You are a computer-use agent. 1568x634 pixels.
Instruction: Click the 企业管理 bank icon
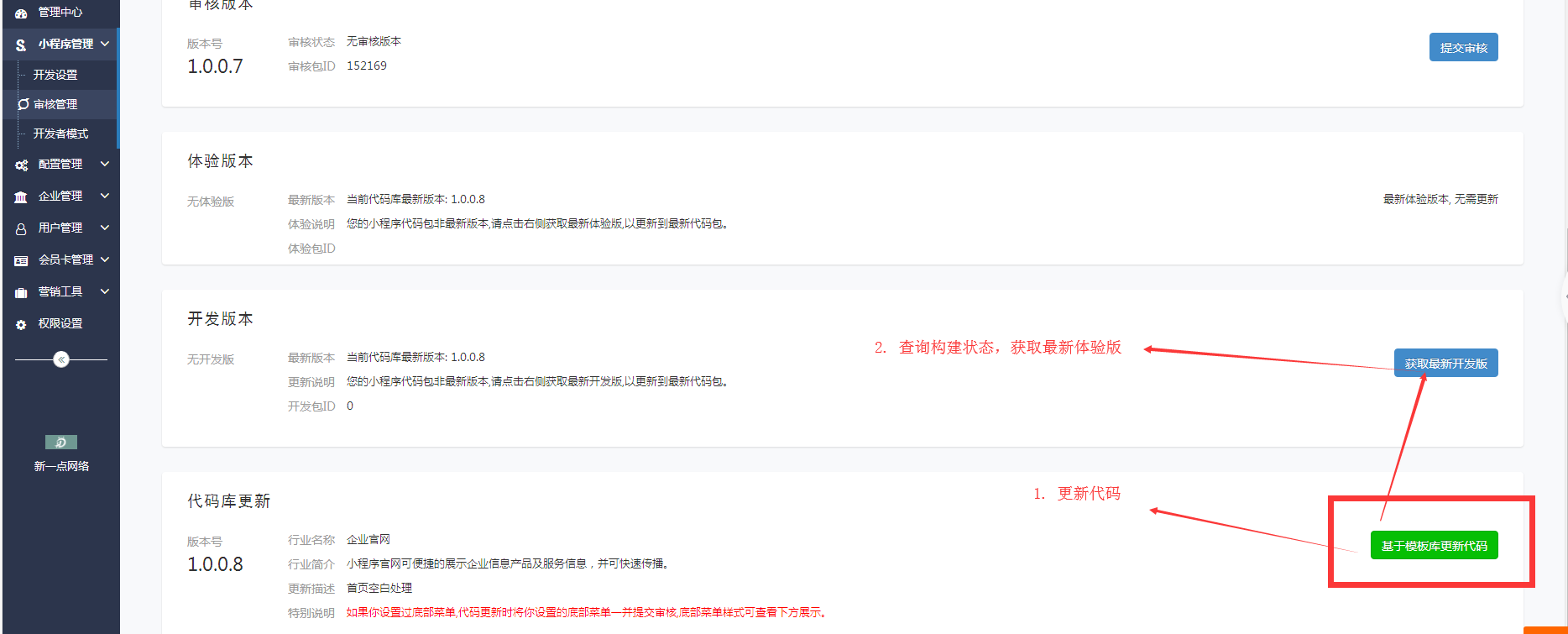tap(21, 196)
